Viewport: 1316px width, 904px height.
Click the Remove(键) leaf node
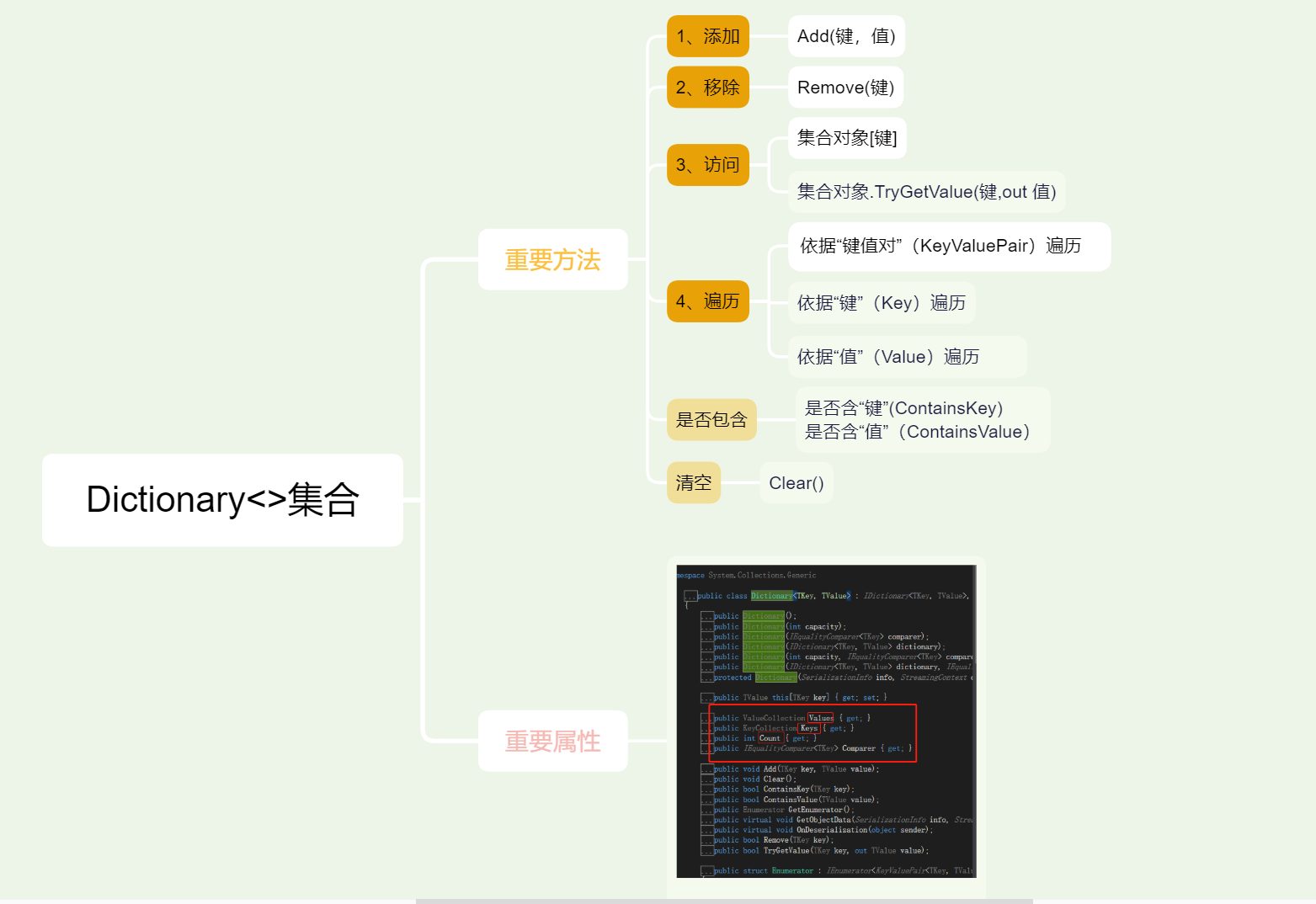point(846,88)
